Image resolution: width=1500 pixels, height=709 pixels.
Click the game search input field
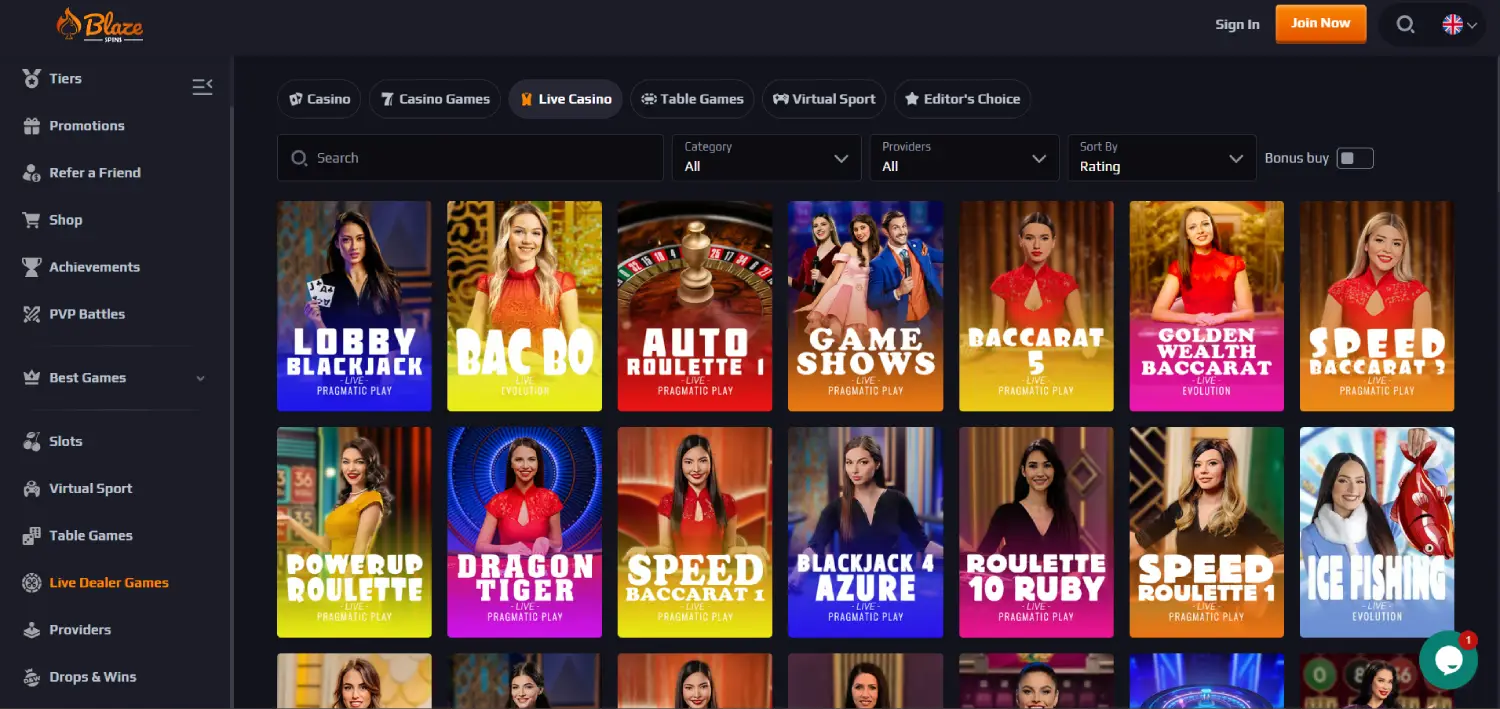(470, 158)
